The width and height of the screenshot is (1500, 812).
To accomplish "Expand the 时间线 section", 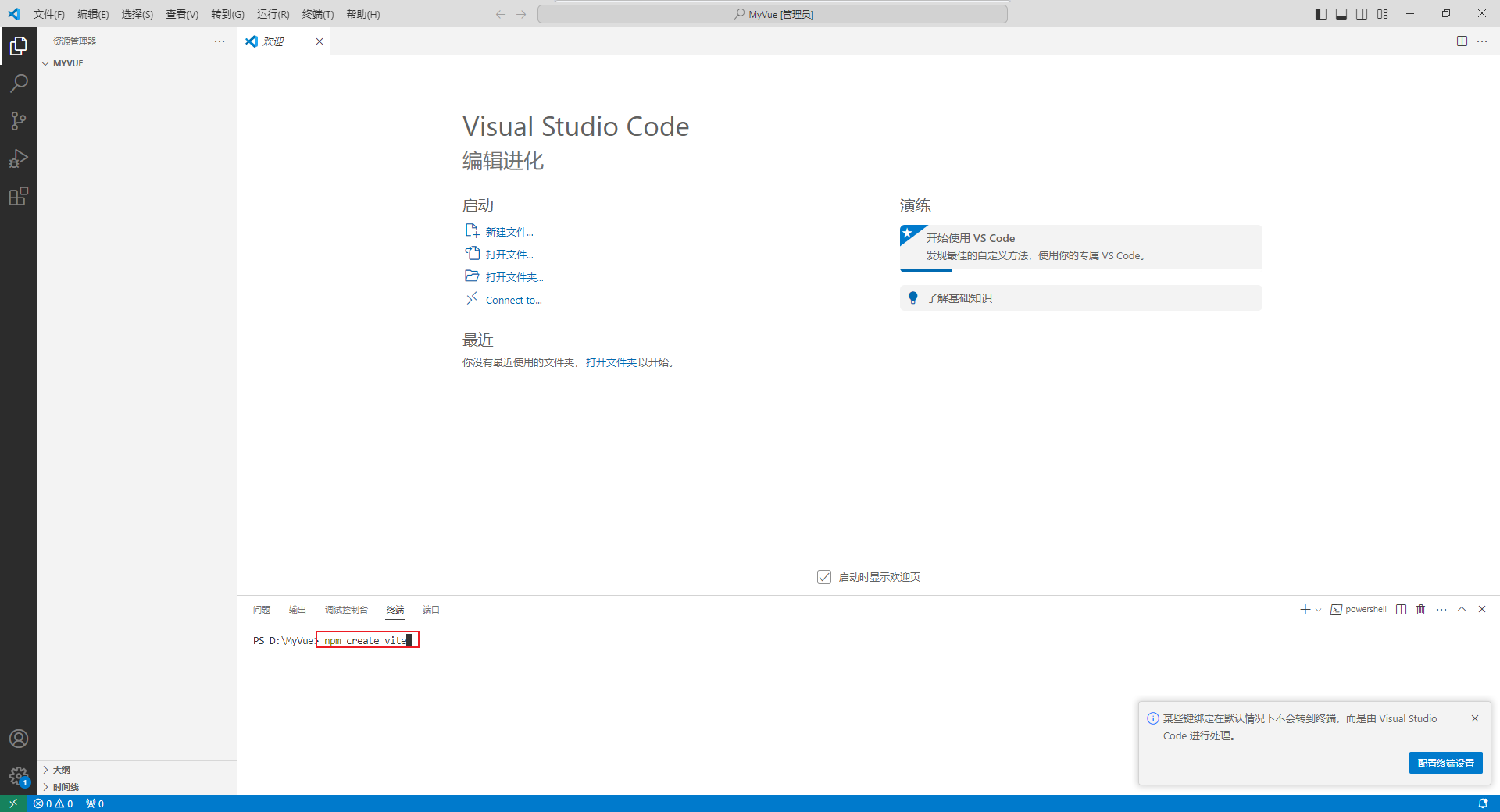I will [x=65, y=786].
